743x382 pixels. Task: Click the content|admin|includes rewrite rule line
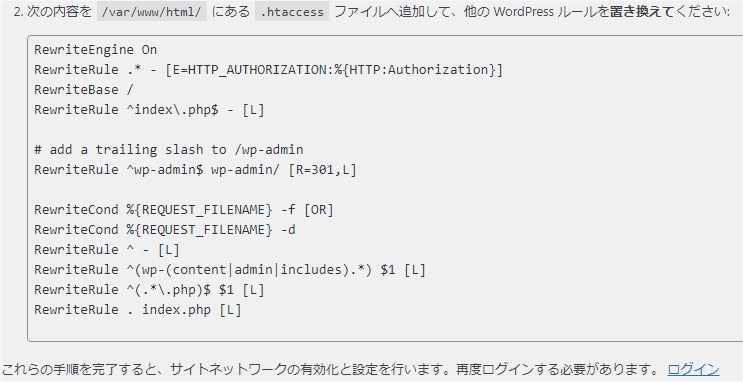pyautogui.click(x=230, y=270)
